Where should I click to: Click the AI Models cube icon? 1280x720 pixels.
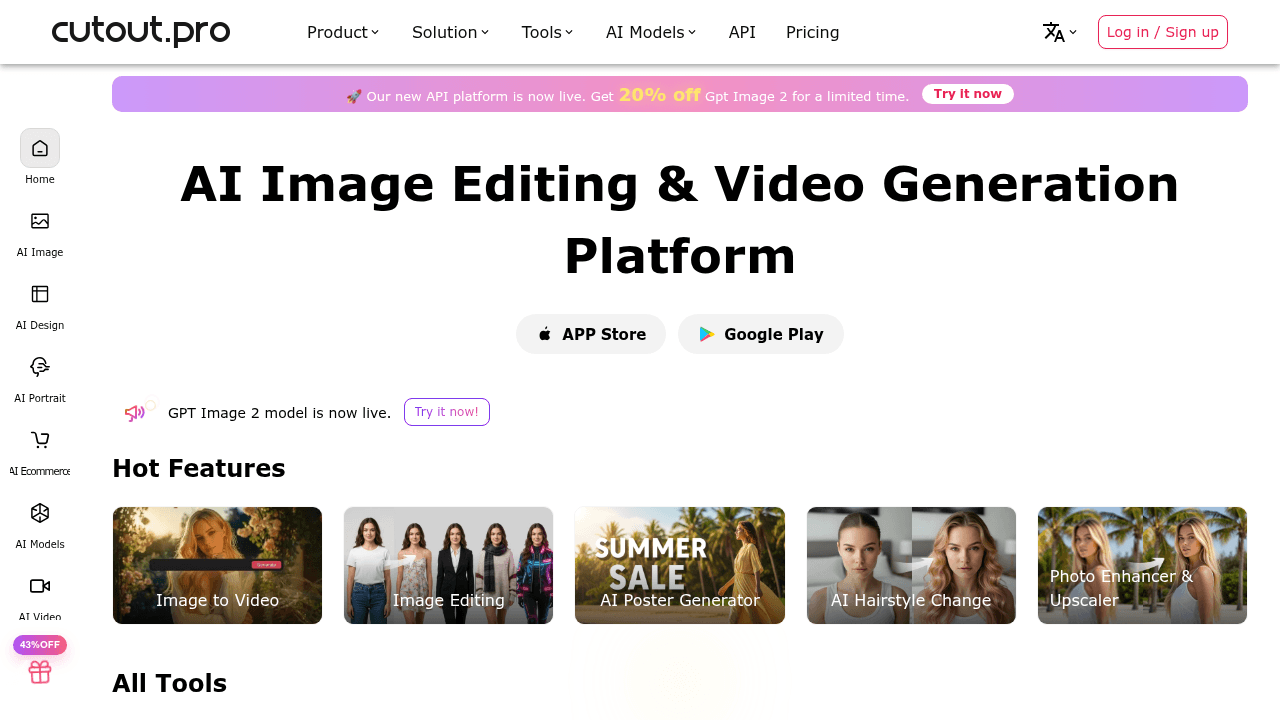[40, 513]
